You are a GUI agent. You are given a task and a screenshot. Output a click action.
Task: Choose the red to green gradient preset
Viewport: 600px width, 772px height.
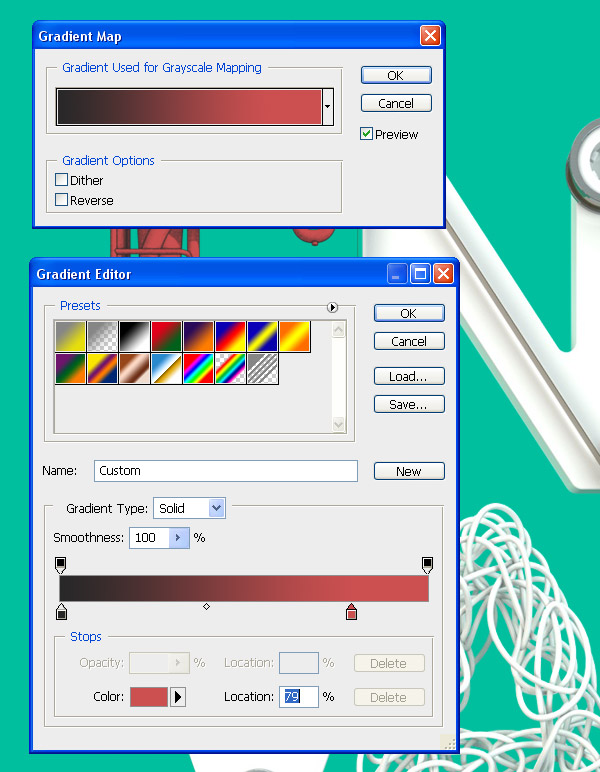(x=166, y=337)
